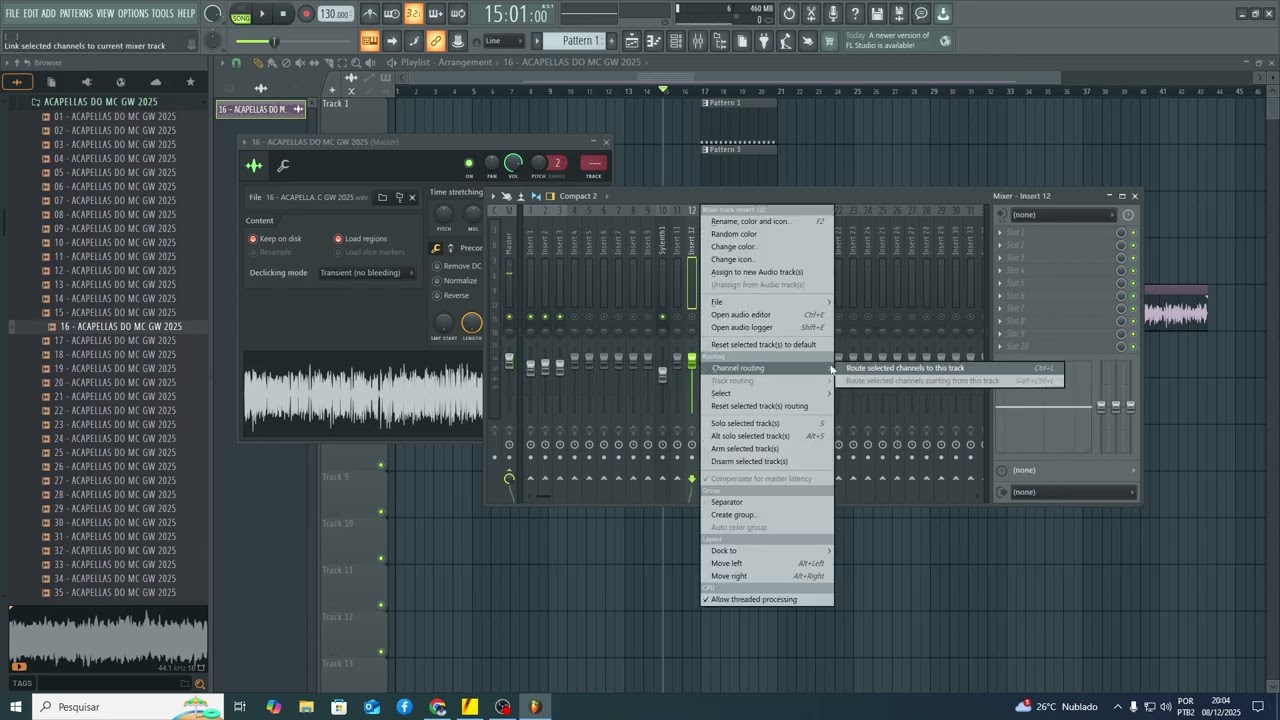Select Rename, color and icon entry

767,221
